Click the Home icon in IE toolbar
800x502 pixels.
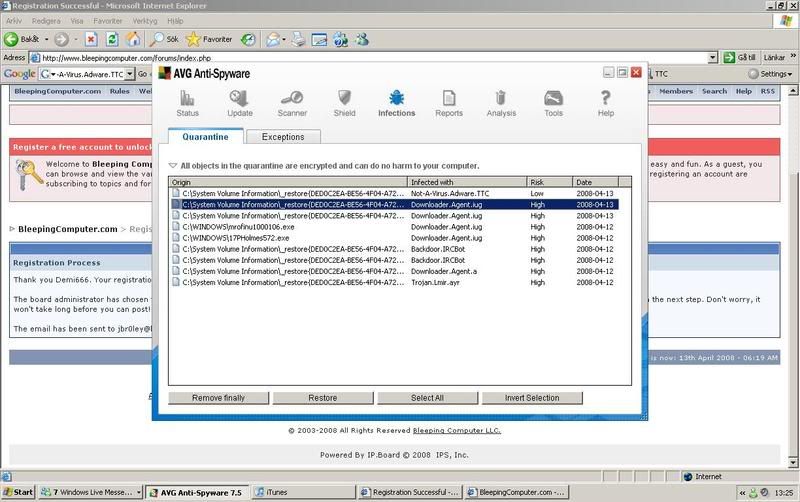click(133, 39)
